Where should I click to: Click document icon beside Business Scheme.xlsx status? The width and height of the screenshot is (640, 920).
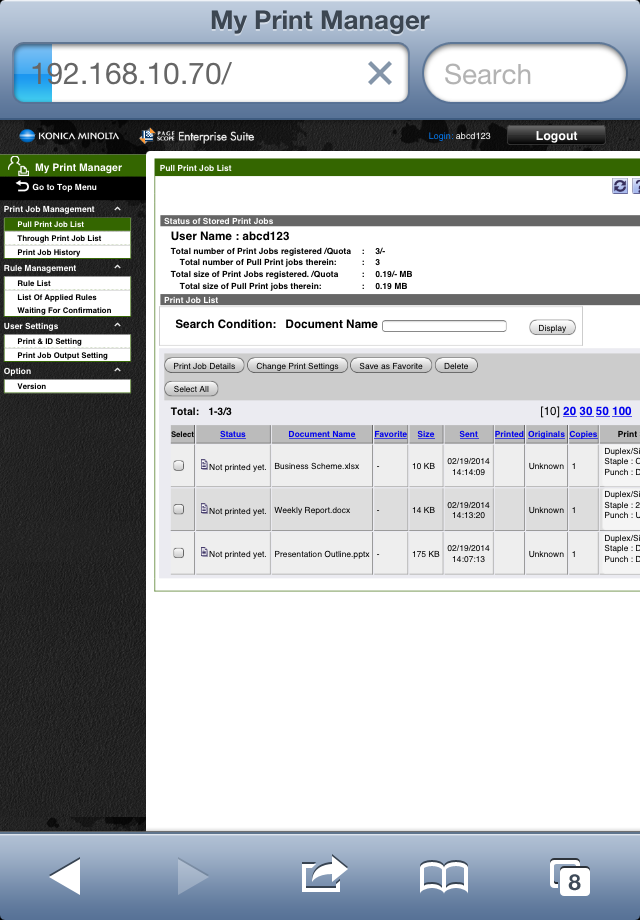tap(204, 465)
